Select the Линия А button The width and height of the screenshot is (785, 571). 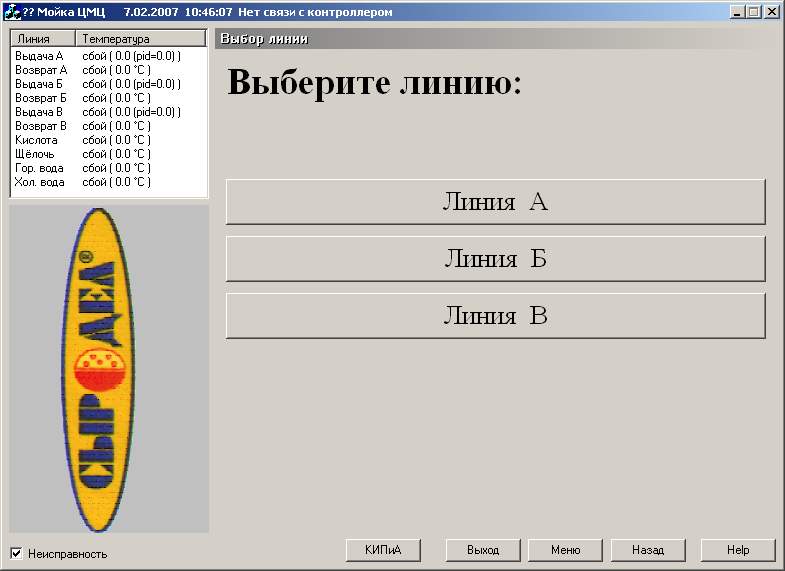[496, 202]
